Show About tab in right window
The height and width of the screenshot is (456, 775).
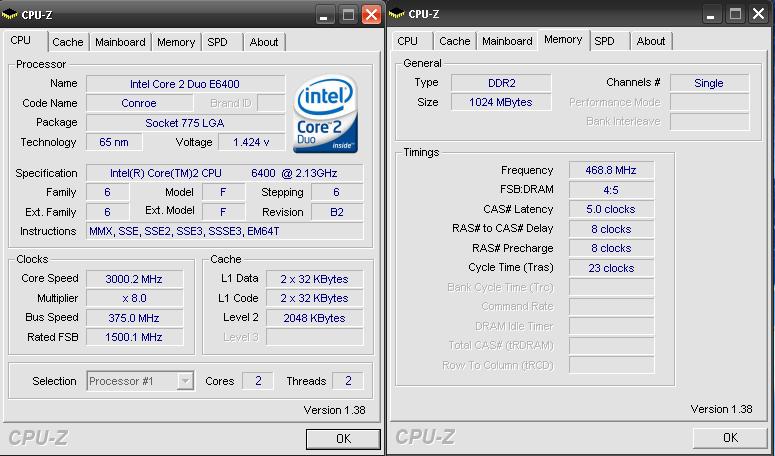tap(651, 41)
